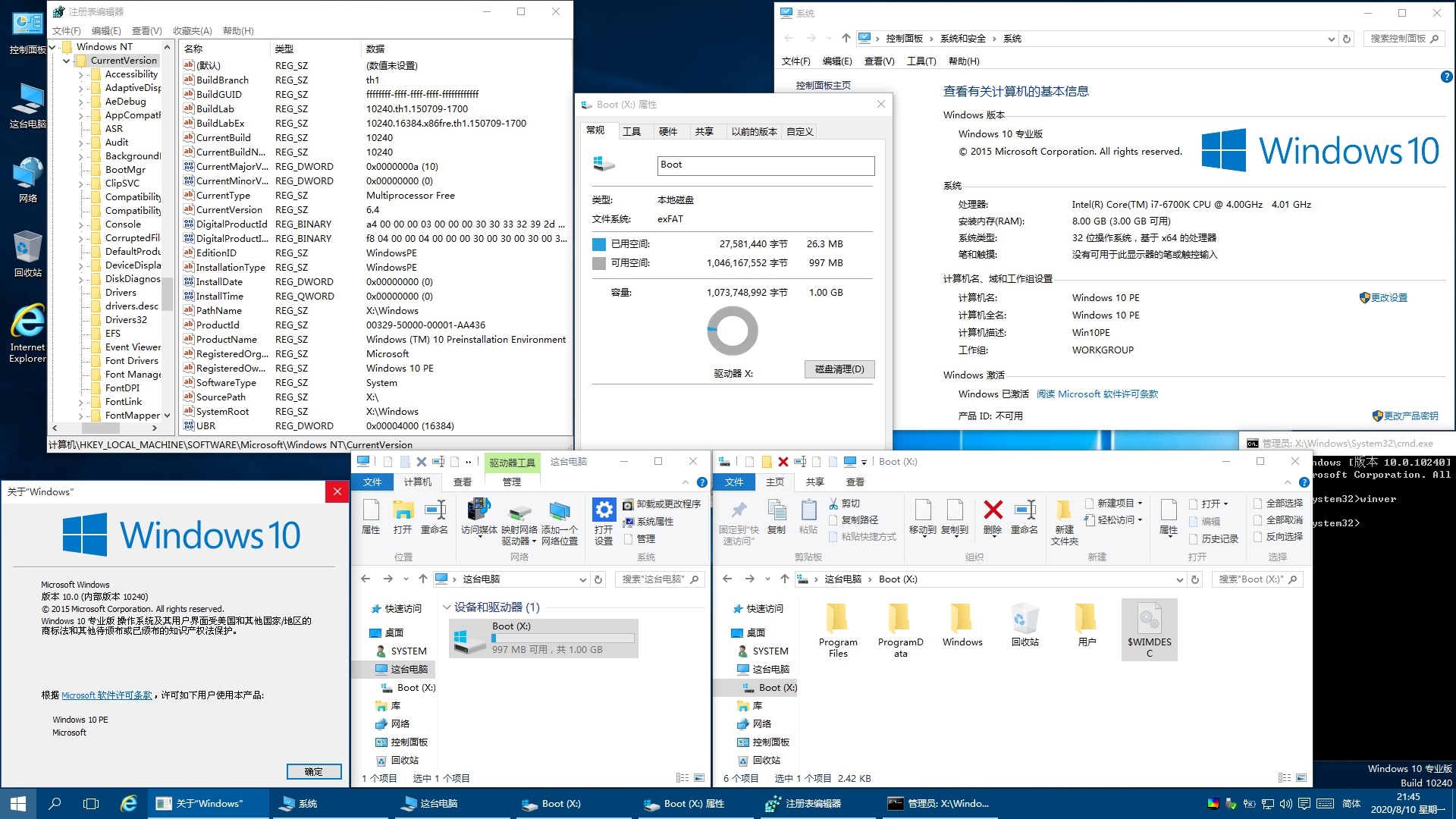The width and height of the screenshot is (1456, 819).
Task: Click the taskbar search icon
Action: 55,803
